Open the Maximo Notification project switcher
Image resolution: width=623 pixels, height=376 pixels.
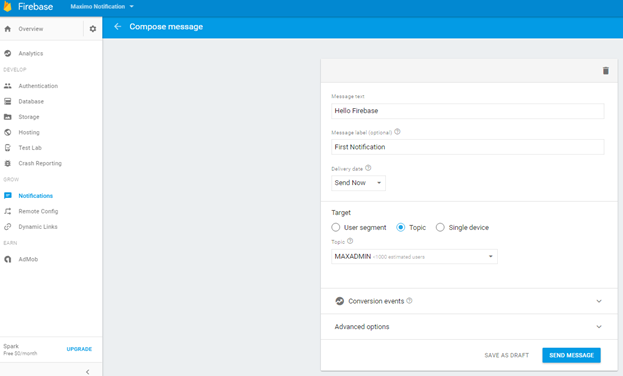pyautogui.click(x=102, y=6)
